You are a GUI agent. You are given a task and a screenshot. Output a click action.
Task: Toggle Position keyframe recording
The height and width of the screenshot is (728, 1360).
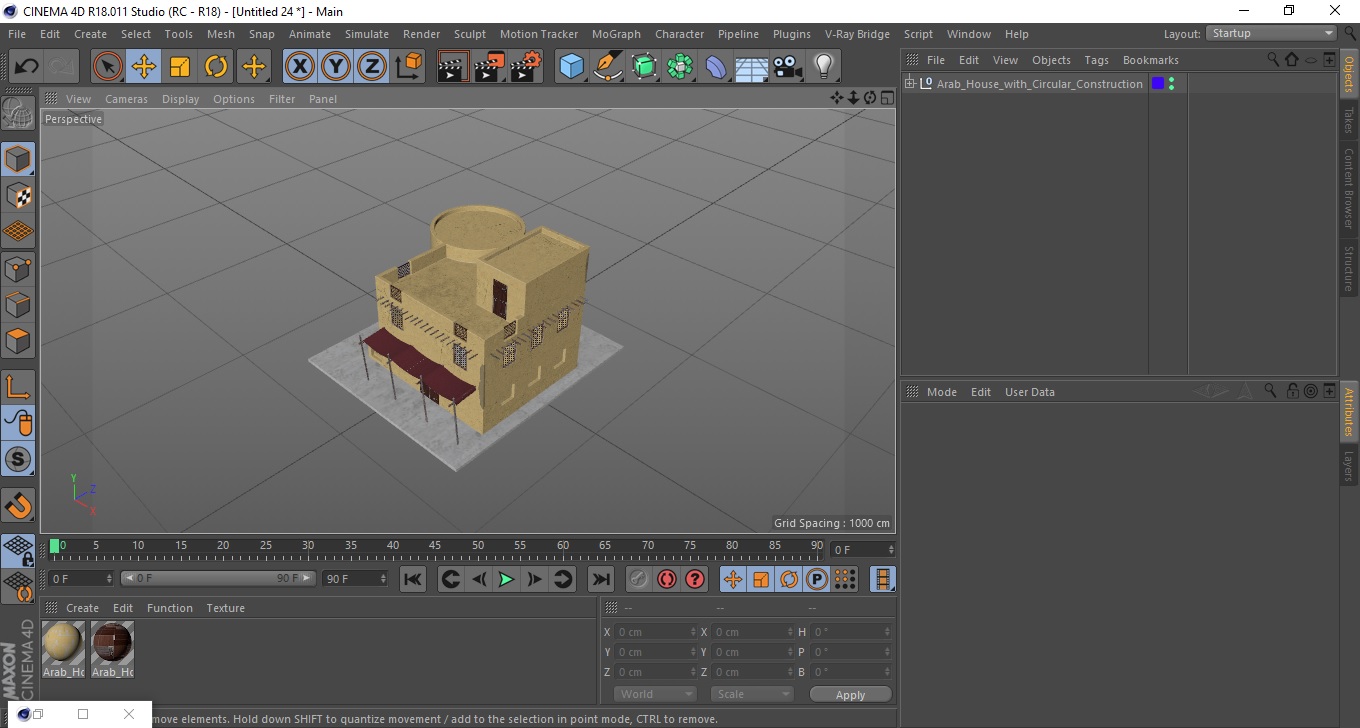(x=733, y=579)
